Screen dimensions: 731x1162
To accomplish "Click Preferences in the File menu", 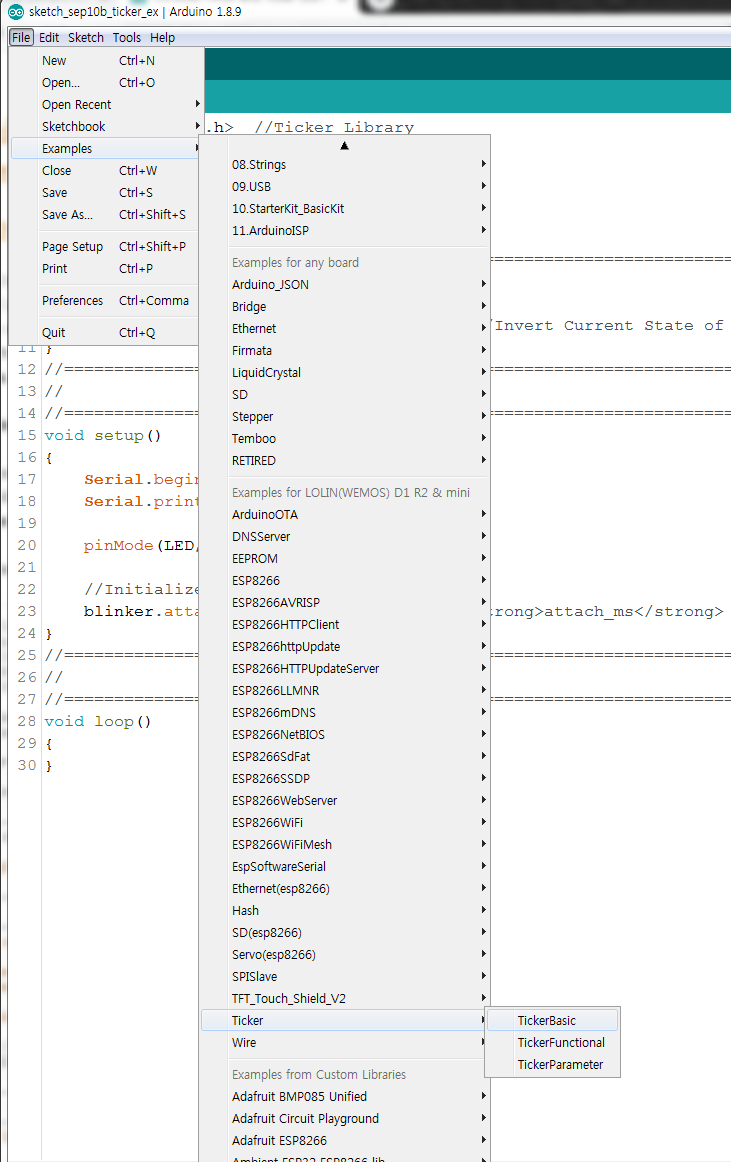I will (x=72, y=301).
